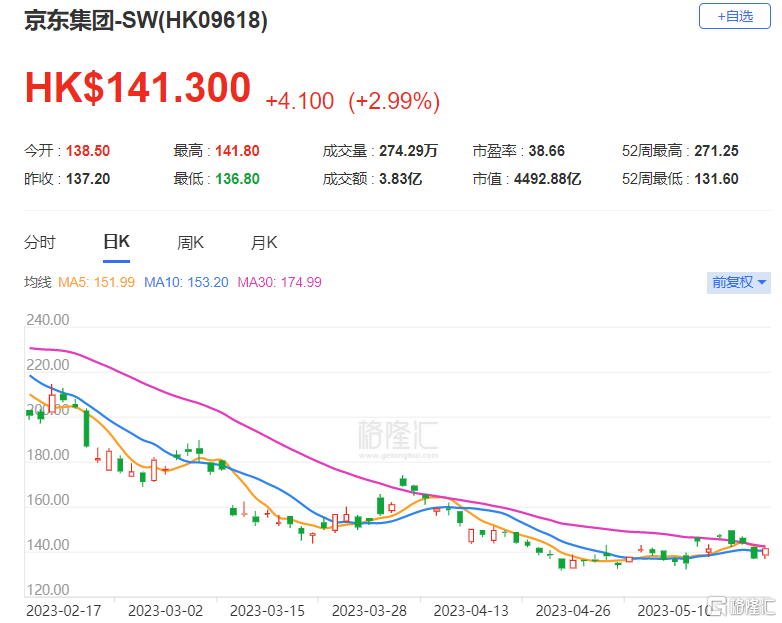Click the 120.00 price axis label

click(48, 590)
